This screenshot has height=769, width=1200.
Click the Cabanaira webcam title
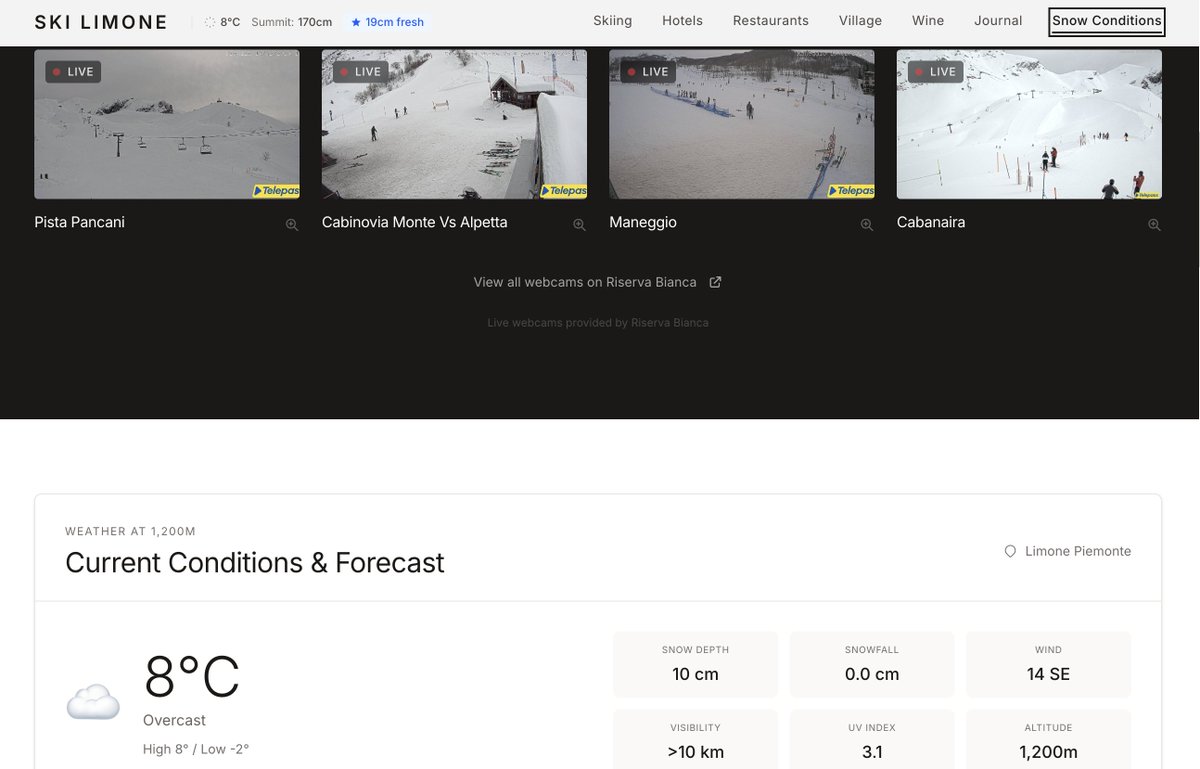click(931, 222)
